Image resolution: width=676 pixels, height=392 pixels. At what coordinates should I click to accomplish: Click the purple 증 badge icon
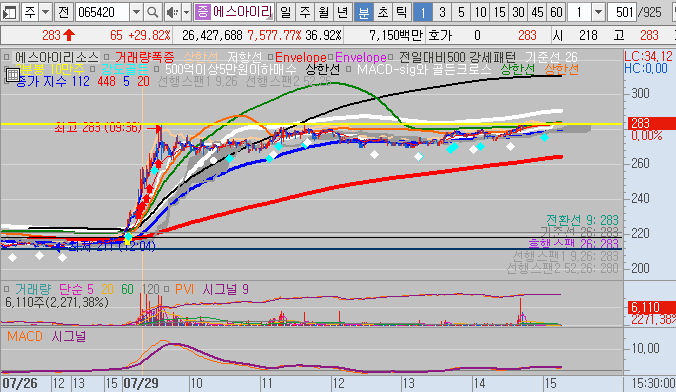coord(202,12)
